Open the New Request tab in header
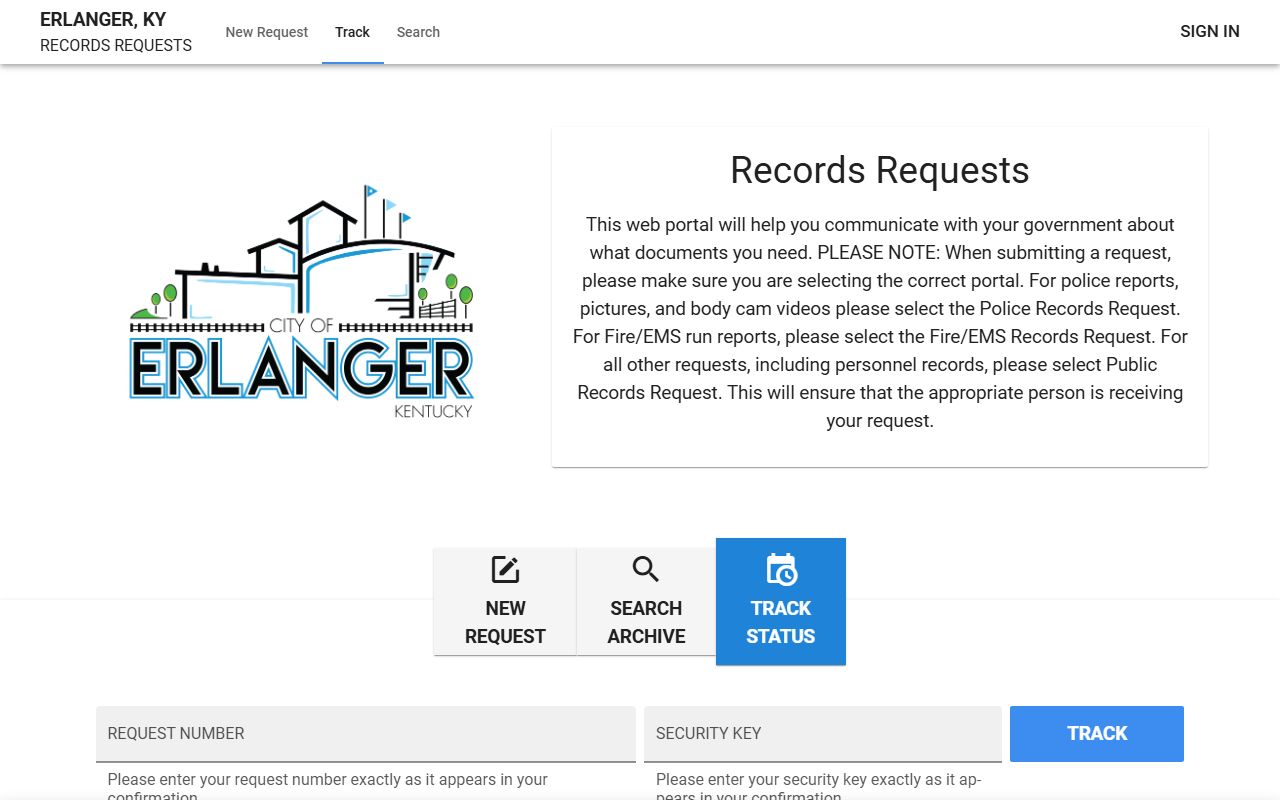The image size is (1280, 800). click(x=267, y=32)
